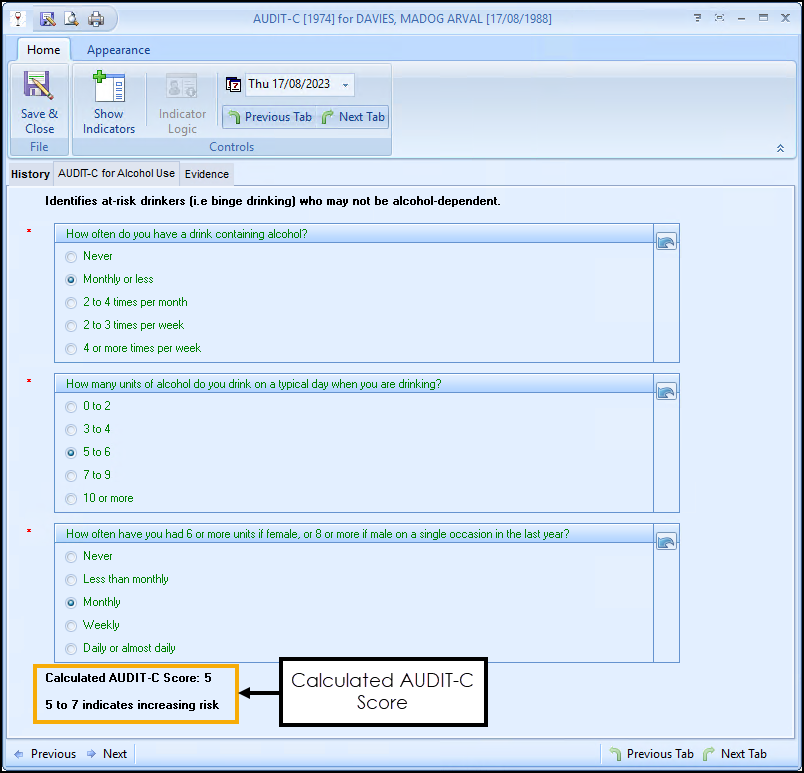Reset the typical day units question answer

666,392
